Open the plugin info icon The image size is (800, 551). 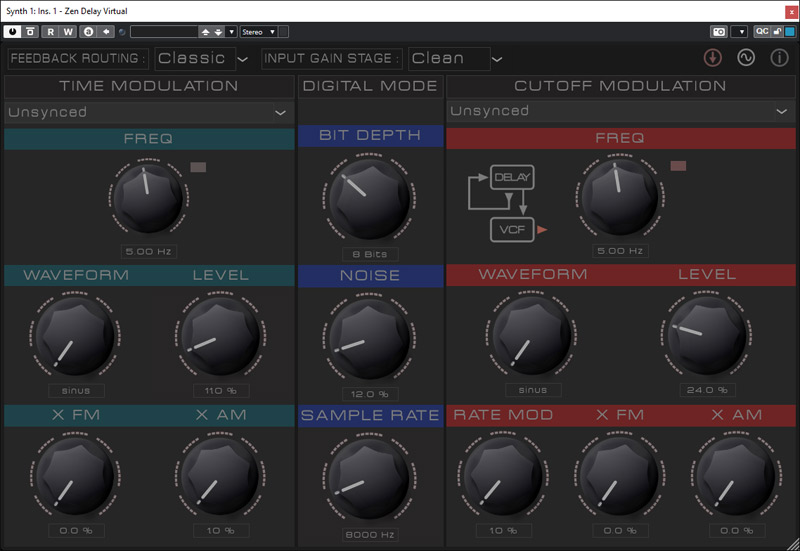coord(779,58)
